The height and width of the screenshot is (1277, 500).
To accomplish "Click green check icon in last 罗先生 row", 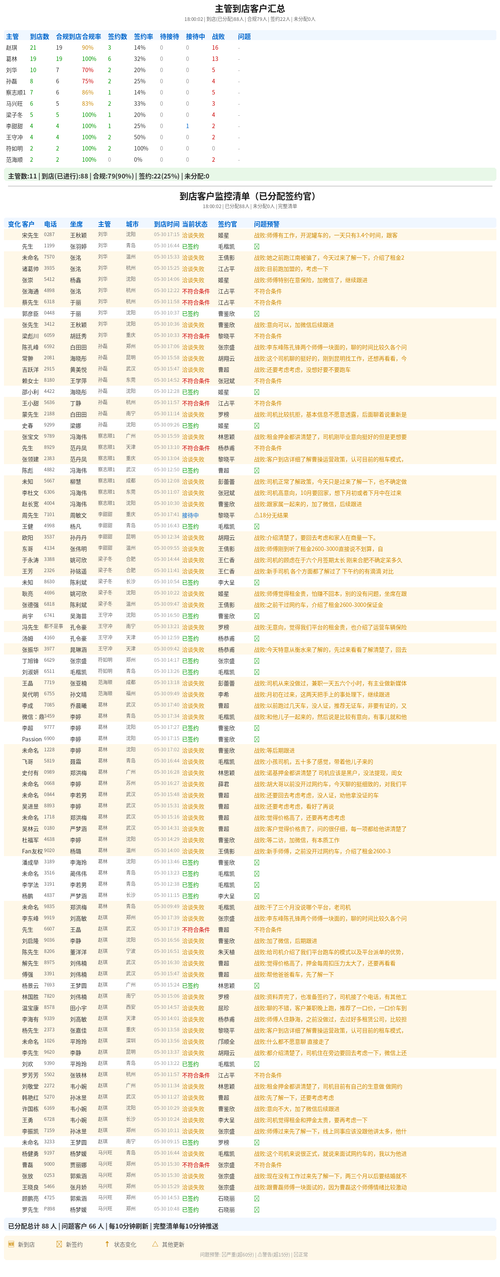I will coord(256,1209).
